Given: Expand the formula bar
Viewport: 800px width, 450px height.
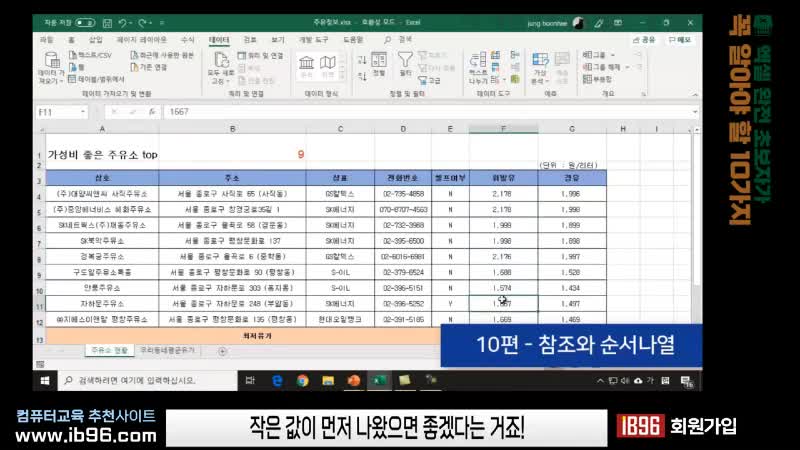Looking at the screenshot, I should (x=694, y=112).
